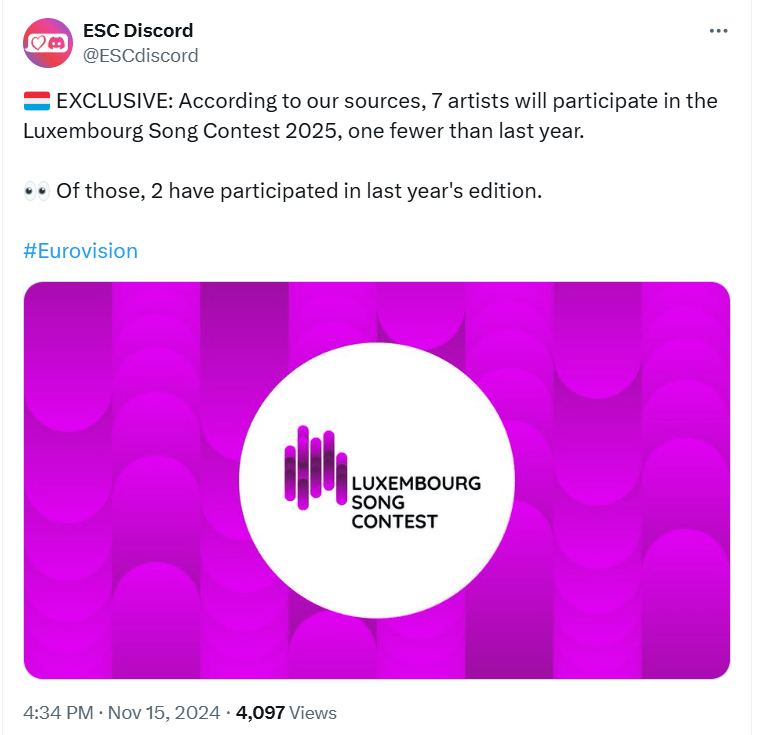Screen dimensions: 758x735
Task: Click the ESC Discord display name
Action: 138,31
